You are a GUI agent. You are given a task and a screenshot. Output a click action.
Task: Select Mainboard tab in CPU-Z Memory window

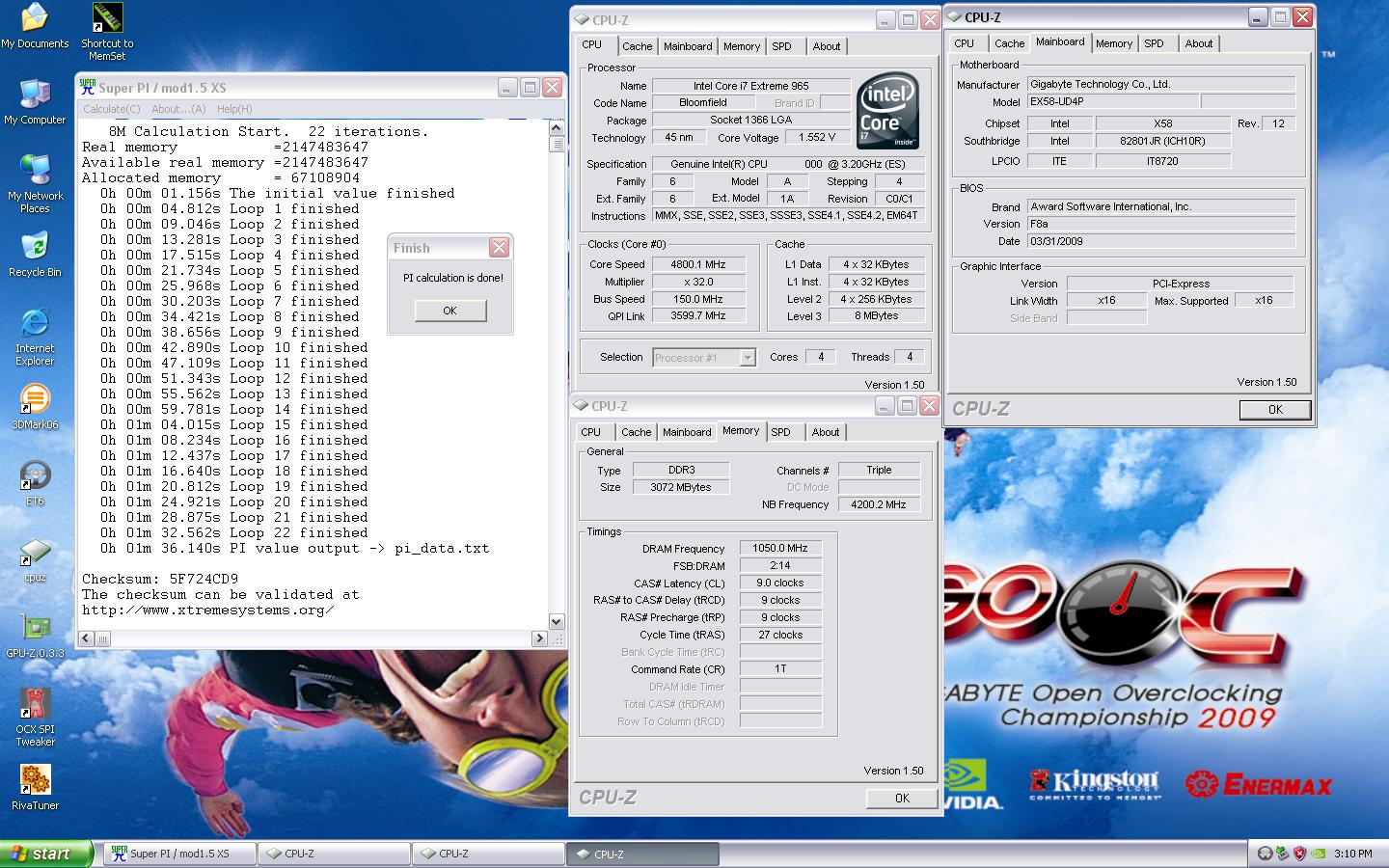click(x=687, y=432)
